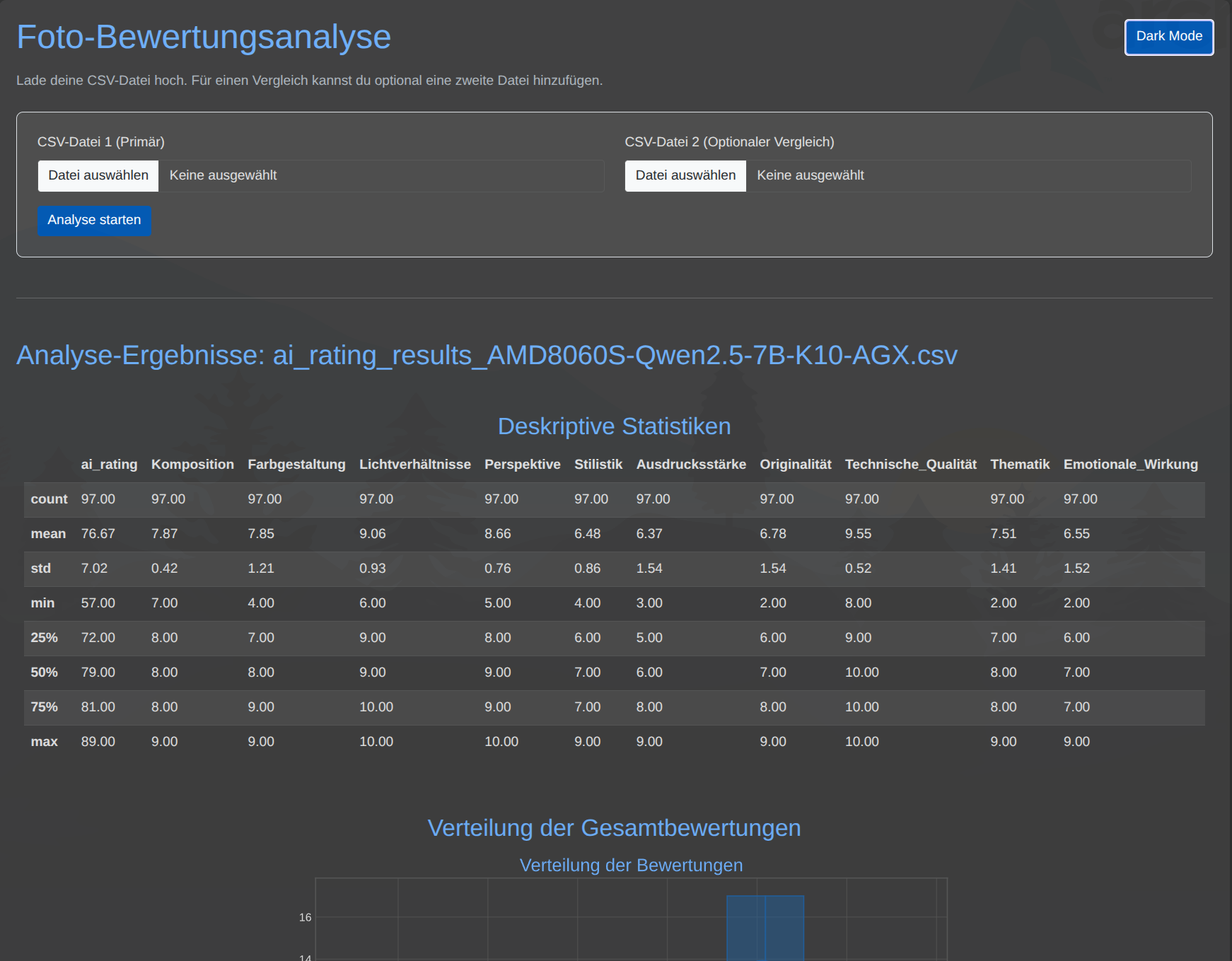Click the 'Technische_Qualität' column header
Screen dimensions: 1232x961
(910, 465)
